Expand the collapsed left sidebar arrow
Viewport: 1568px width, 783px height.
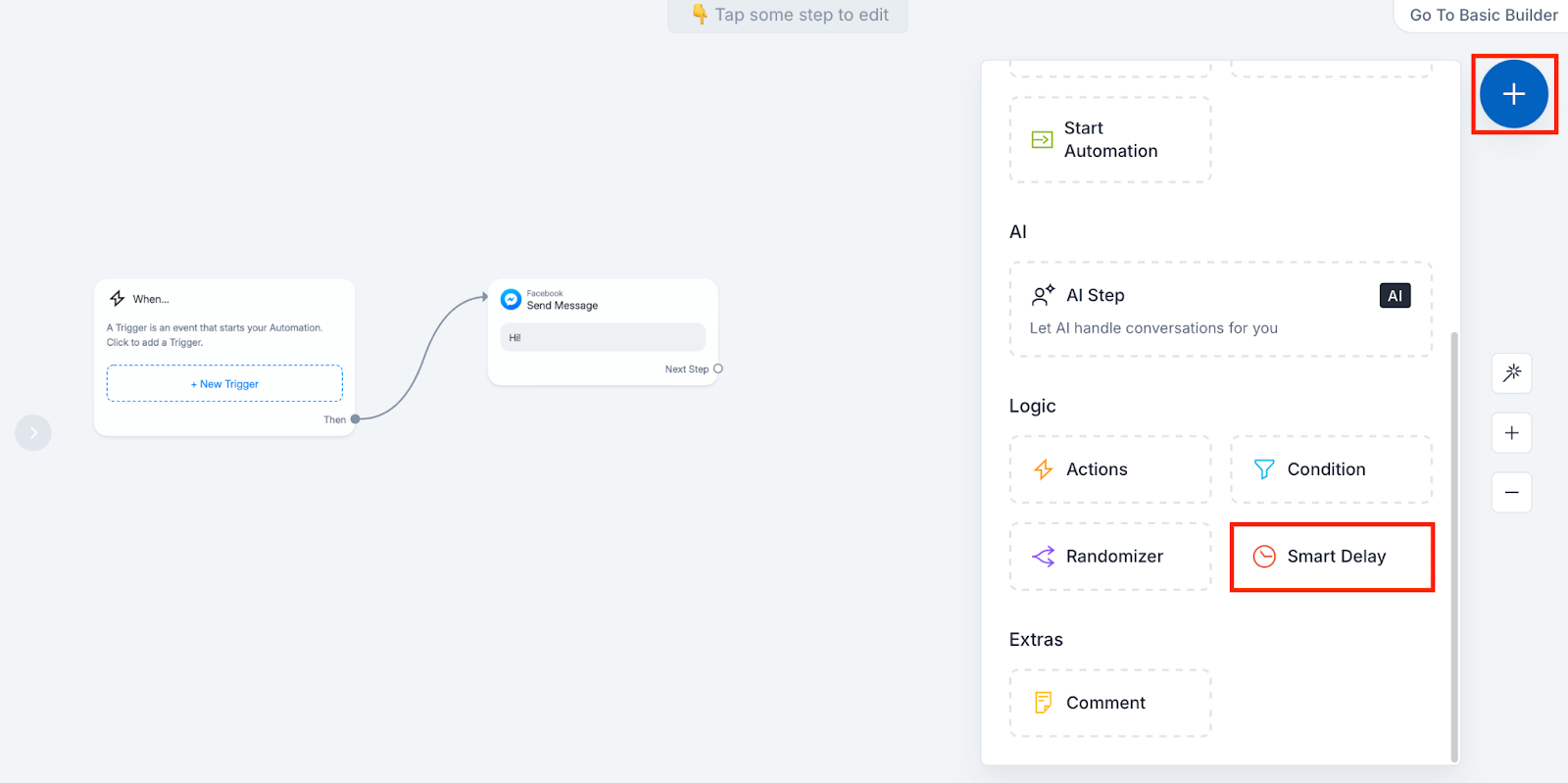[x=33, y=432]
